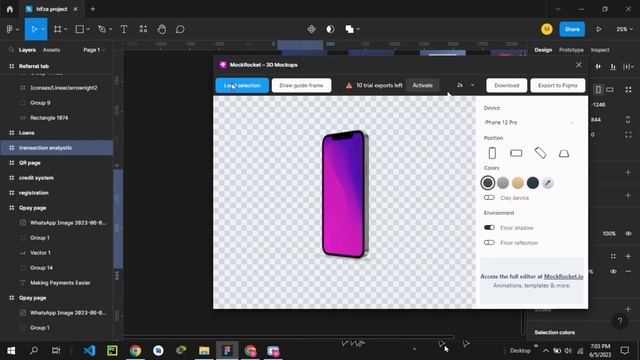640x360 pixels.
Task: Click the Load selection button
Action: [242, 85]
